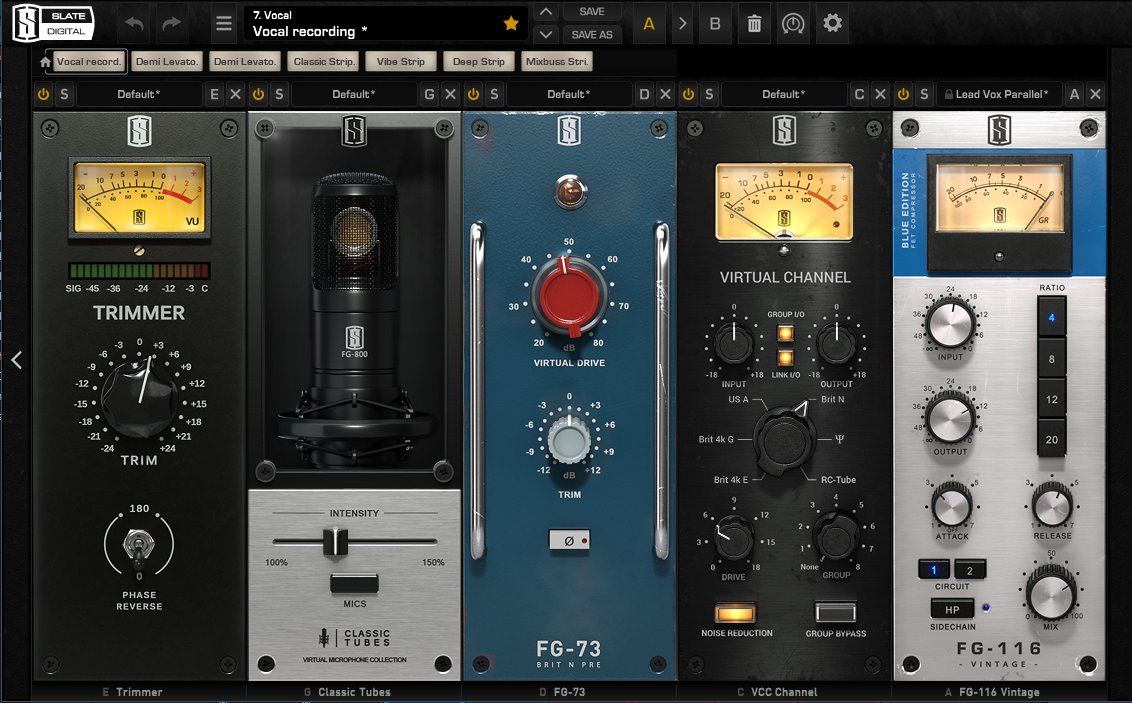The height and width of the screenshot is (703, 1132).
Task: Click the E letter on Trimmer header
Action: pos(214,94)
